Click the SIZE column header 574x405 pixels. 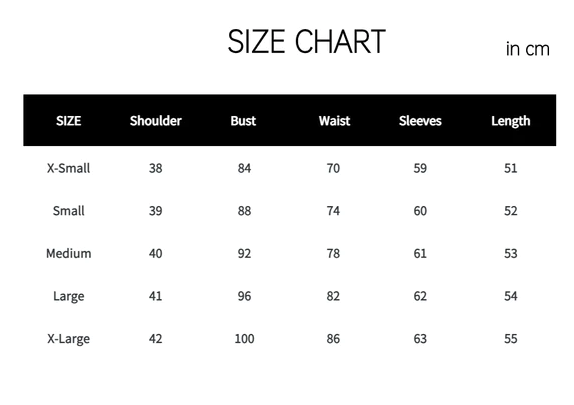(x=68, y=121)
